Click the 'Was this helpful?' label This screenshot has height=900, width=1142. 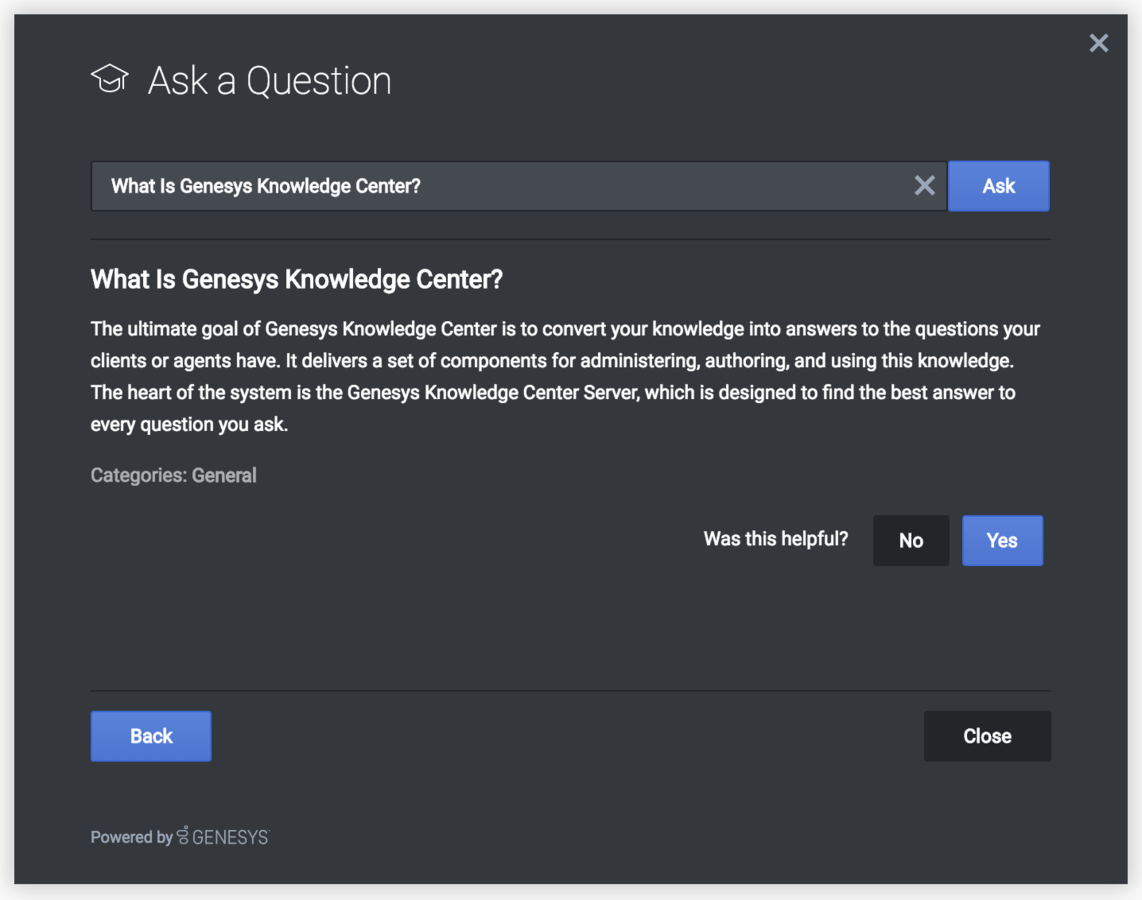[x=776, y=539]
